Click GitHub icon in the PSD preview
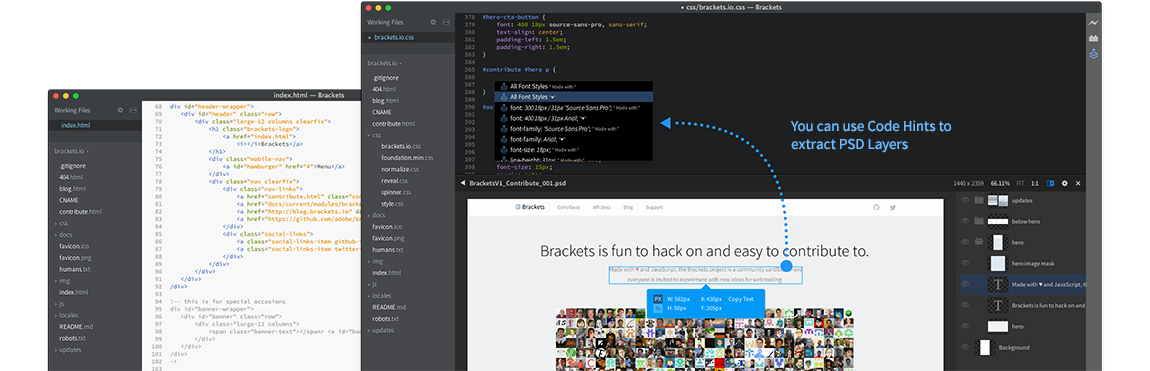The height and width of the screenshot is (371, 1150). point(876,207)
